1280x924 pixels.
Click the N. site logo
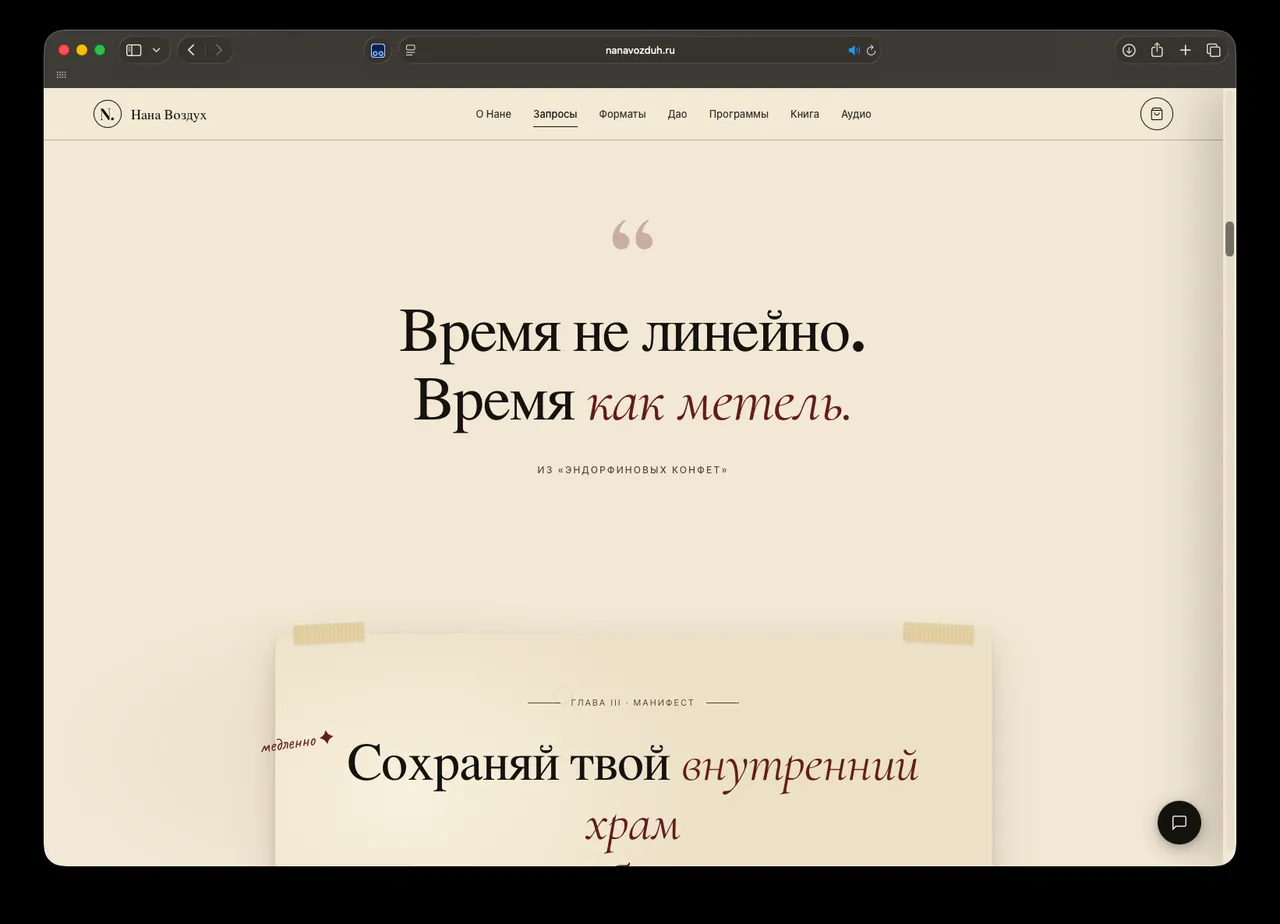coord(107,114)
